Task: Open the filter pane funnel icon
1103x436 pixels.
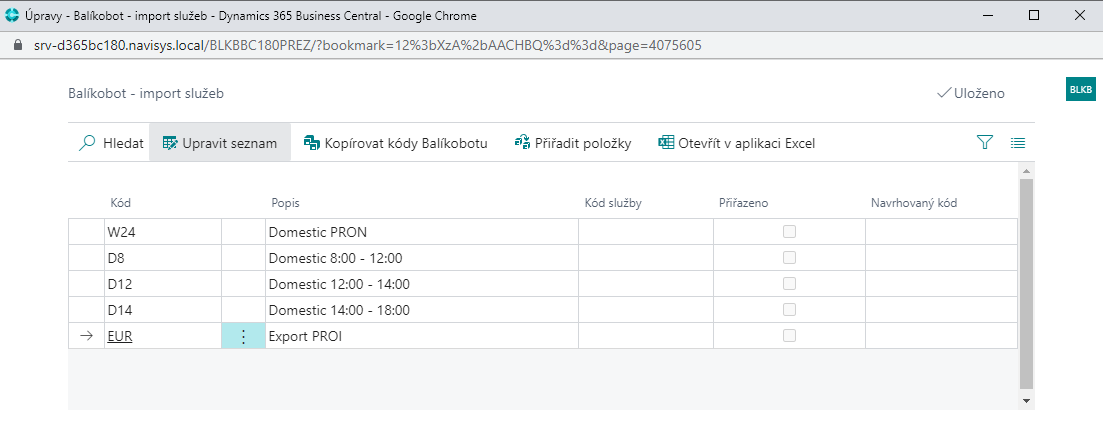Action: (x=985, y=143)
